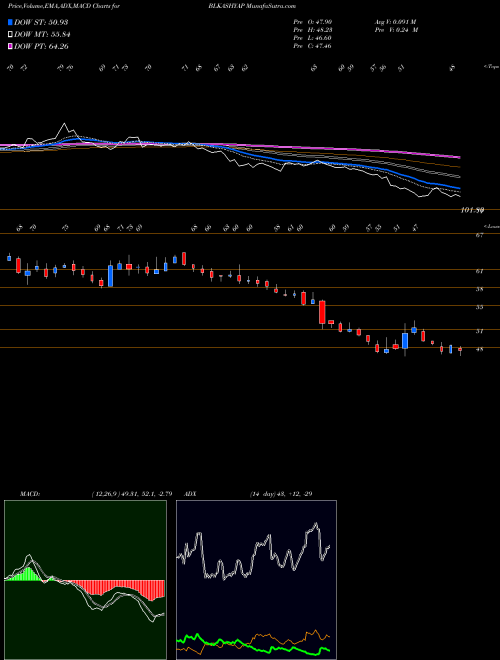The width and height of the screenshot is (500, 660).
Task: Select the 'DOW ST: 50.93' legend text
Action: pos(41,22)
